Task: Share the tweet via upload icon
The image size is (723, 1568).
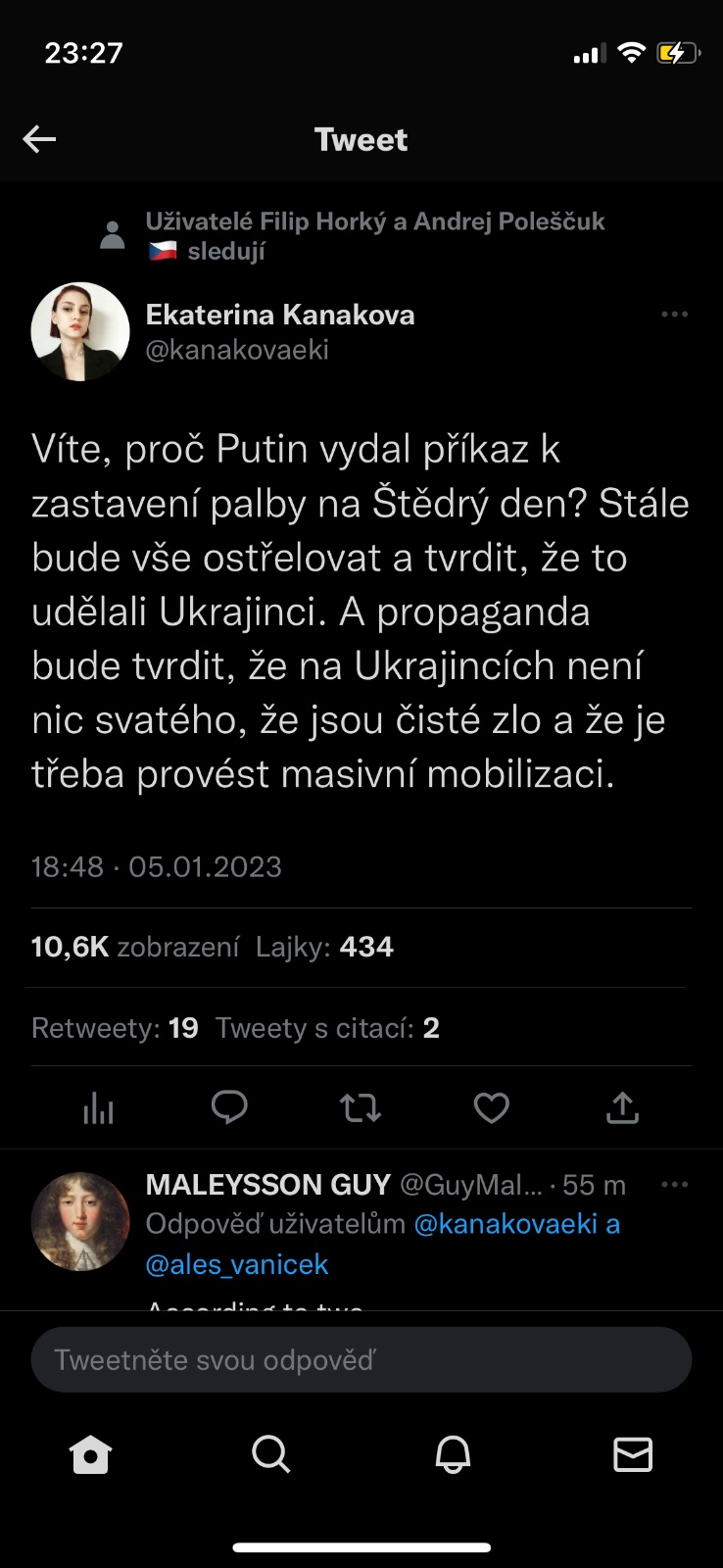Action: tap(622, 1107)
